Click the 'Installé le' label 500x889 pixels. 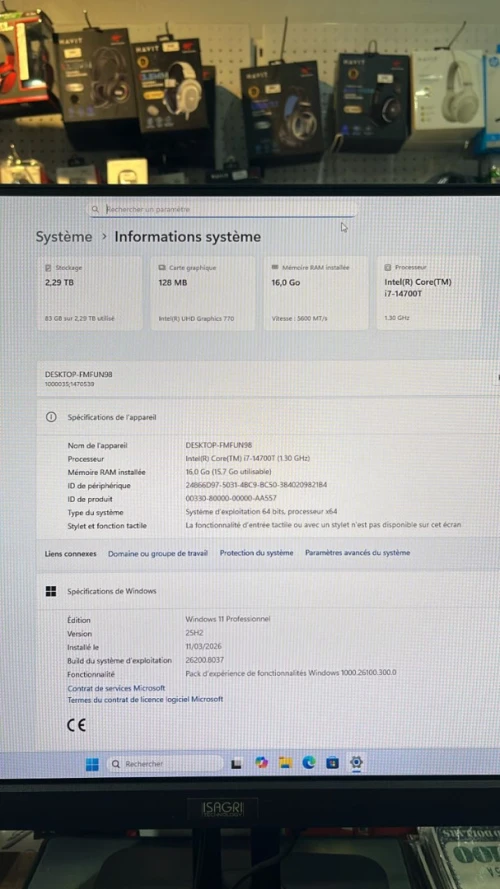point(83,647)
